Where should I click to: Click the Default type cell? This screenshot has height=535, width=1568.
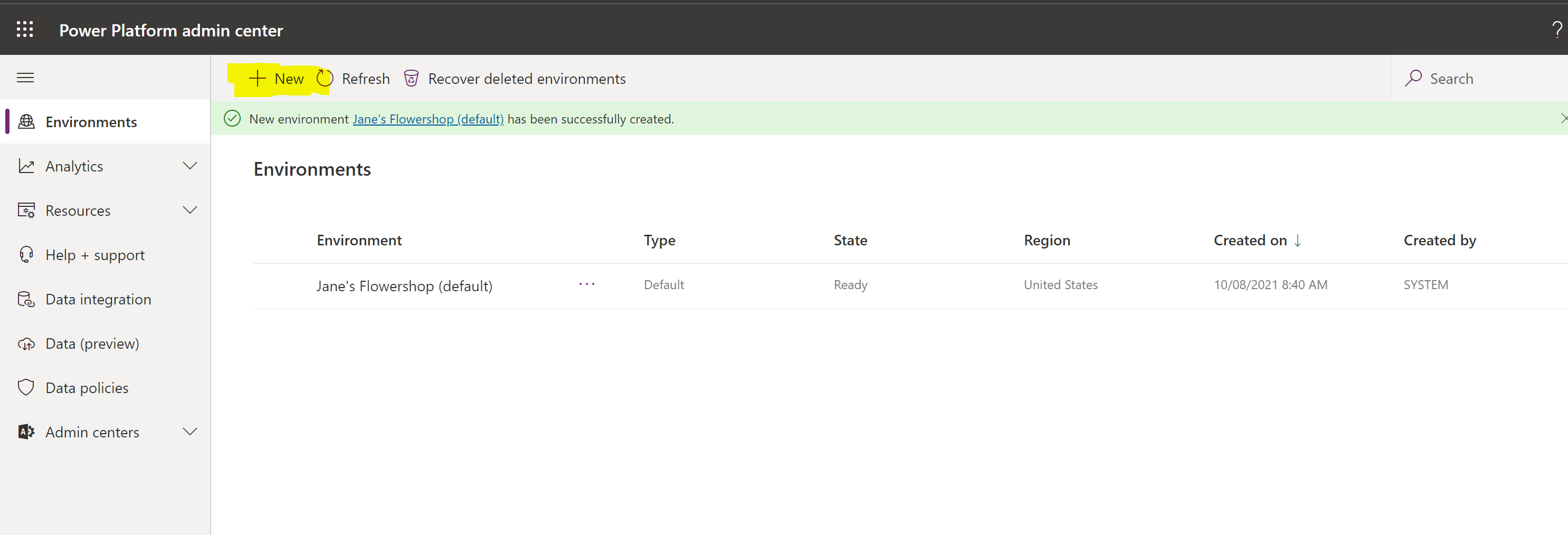pyautogui.click(x=663, y=285)
